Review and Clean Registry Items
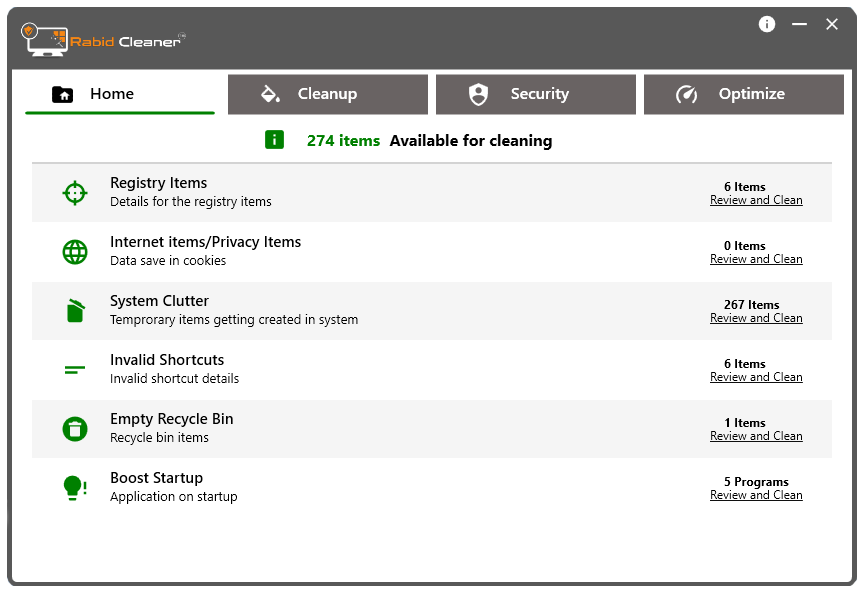Image resolution: width=863 pixels, height=590 pixels. [756, 200]
